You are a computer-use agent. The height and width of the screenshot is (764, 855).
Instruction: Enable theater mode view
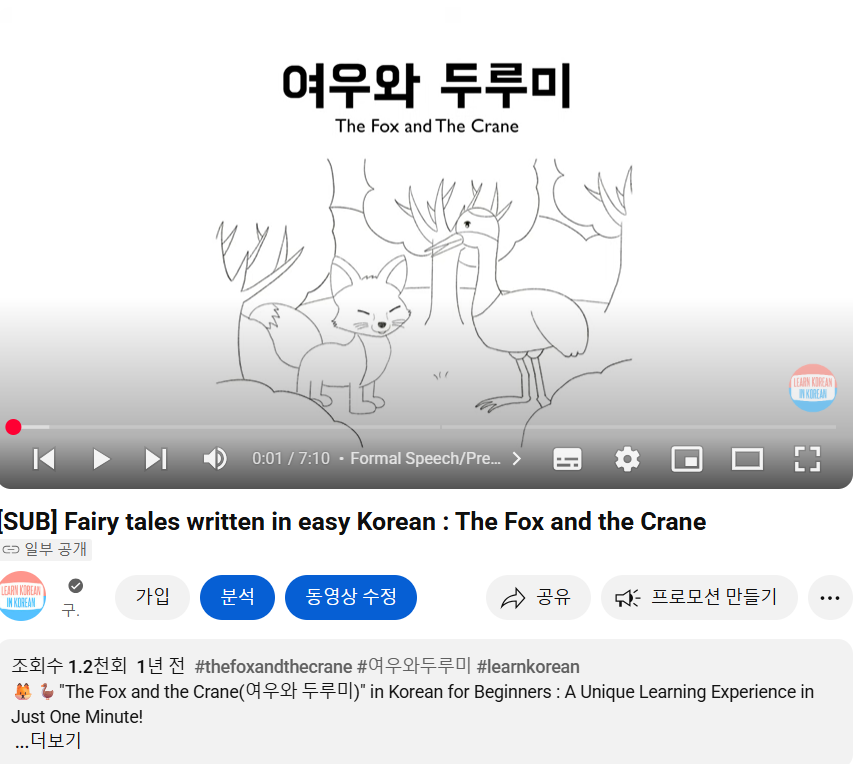coord(747,459)
